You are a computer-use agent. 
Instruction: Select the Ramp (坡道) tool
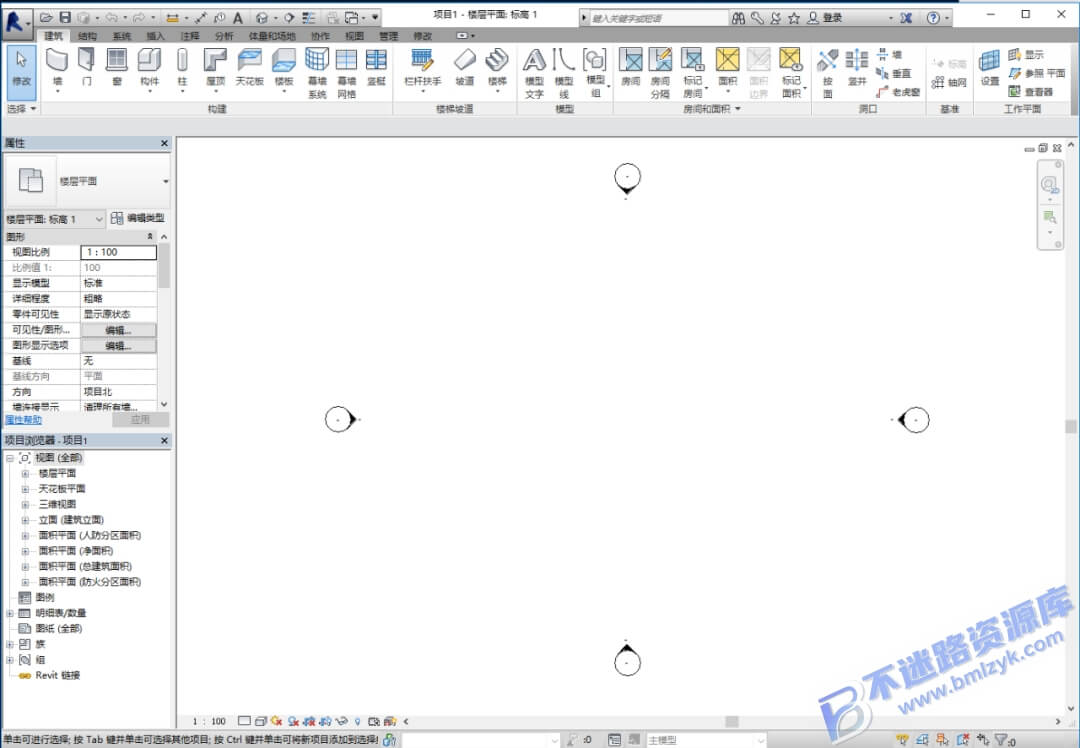[x=465, y=68]
